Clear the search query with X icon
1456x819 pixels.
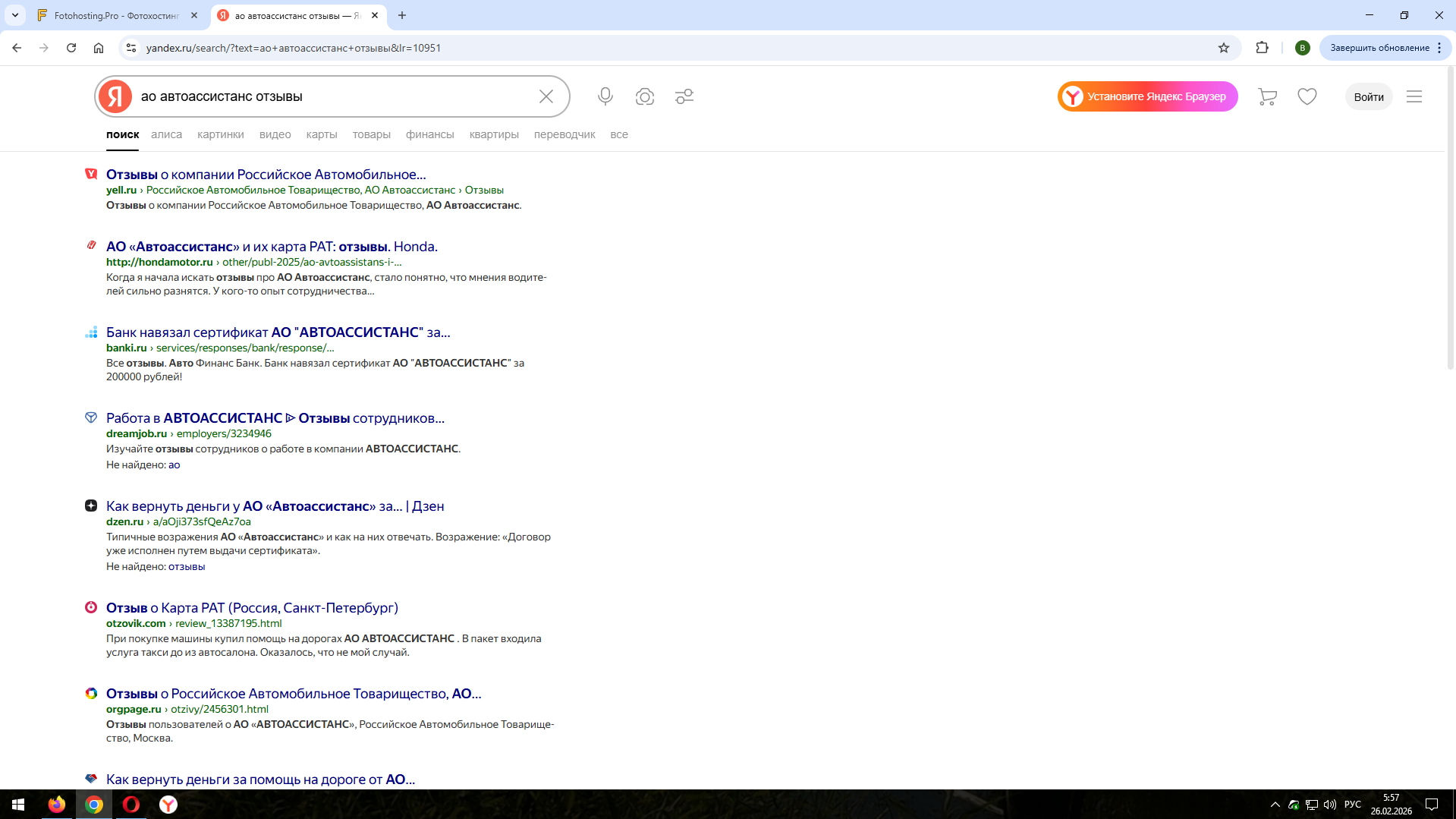(x=546, y=96)
